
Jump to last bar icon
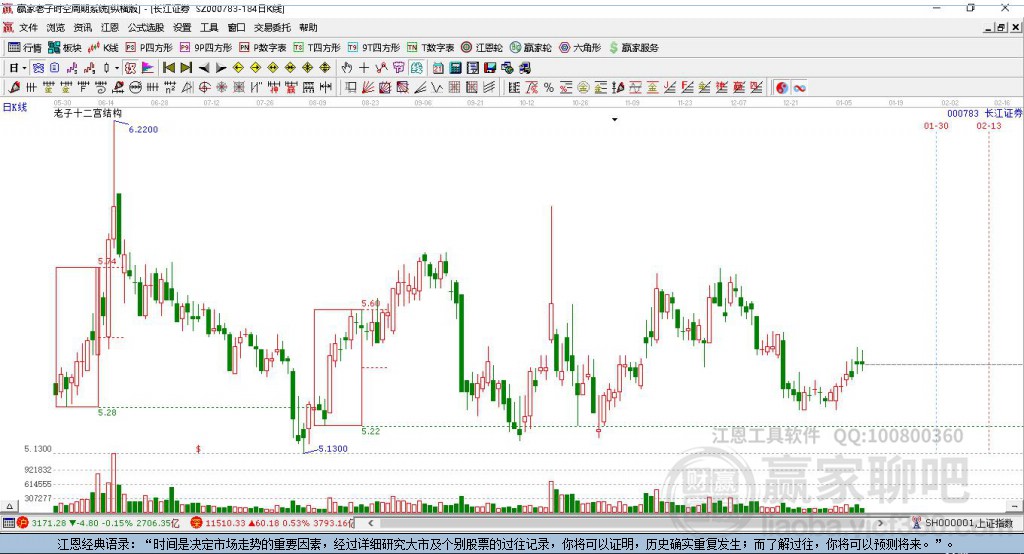(186, 68)
